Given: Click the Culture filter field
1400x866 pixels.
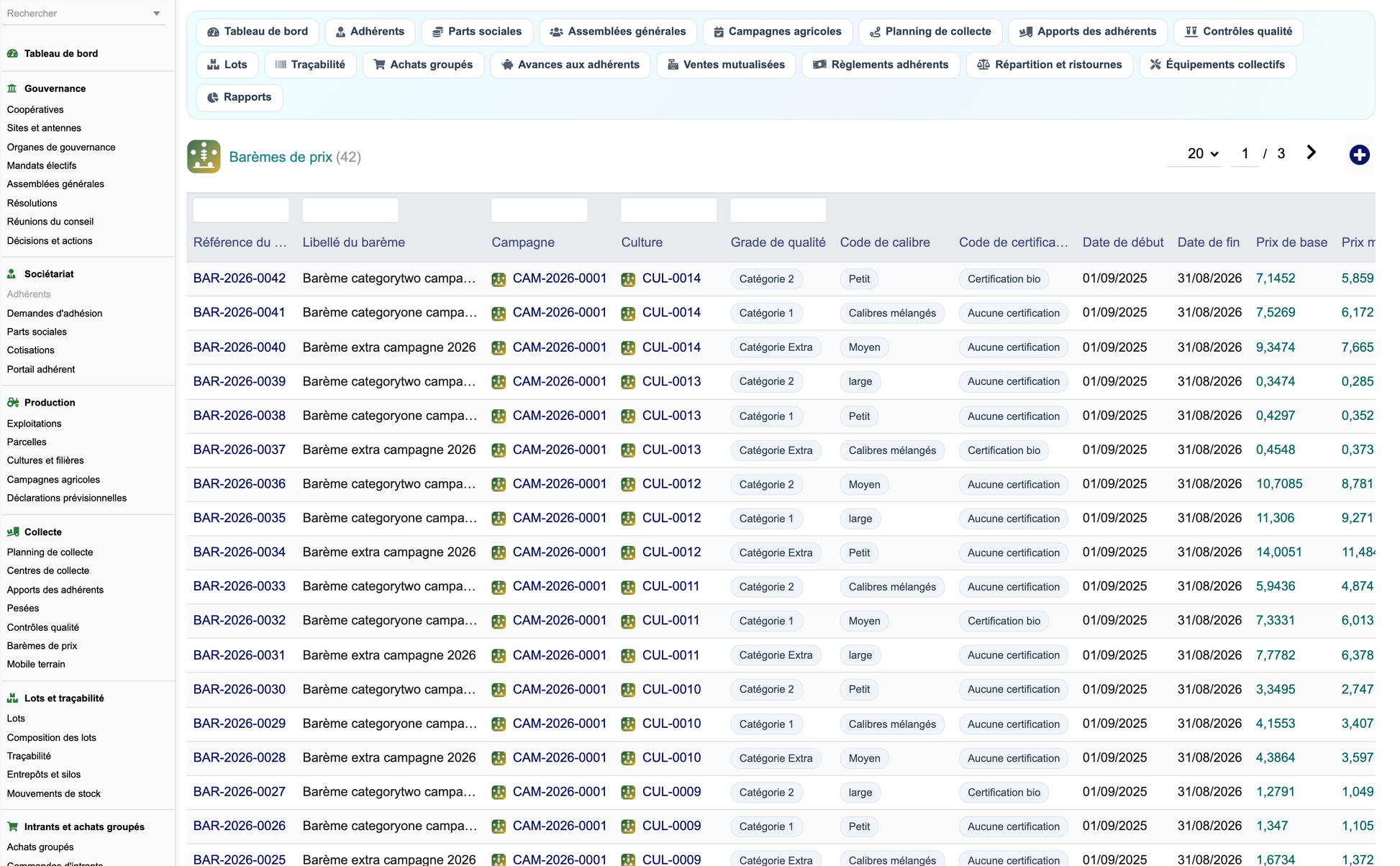Looking at the screenshot, I should pos(669,210).
